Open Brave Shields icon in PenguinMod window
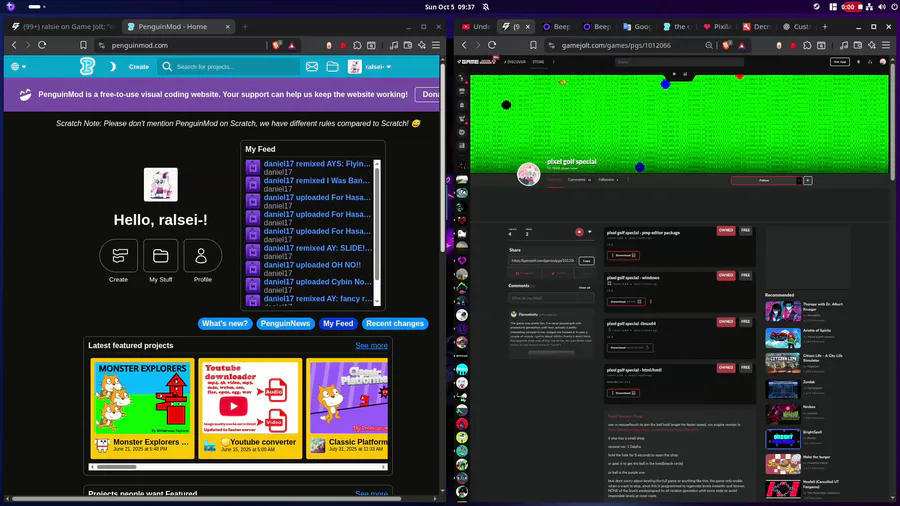The height and width of the screenshot is (506, 900). click(277, 45)
